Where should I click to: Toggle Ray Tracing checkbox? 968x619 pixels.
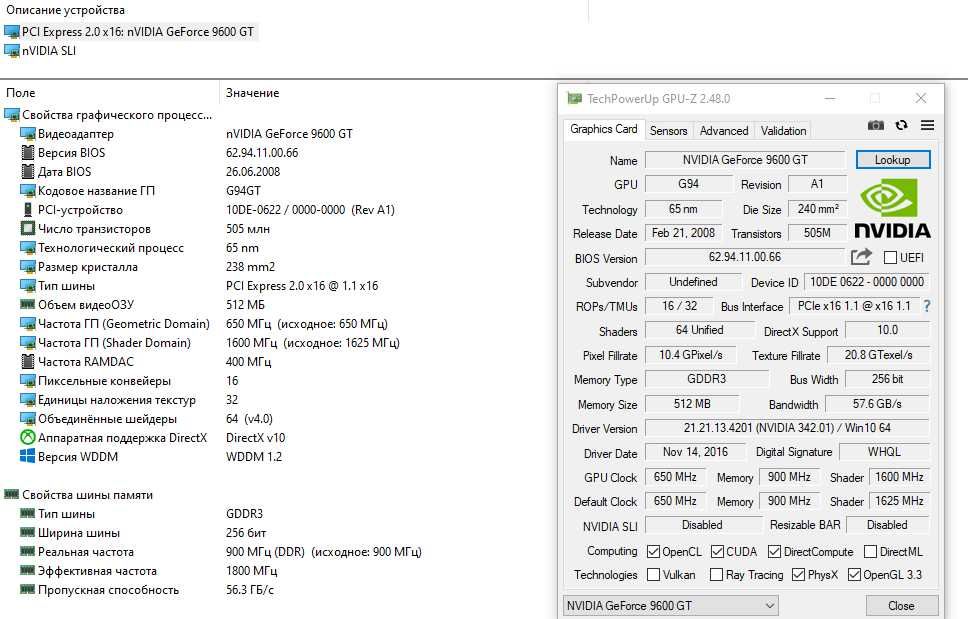(x=716, y=575)
